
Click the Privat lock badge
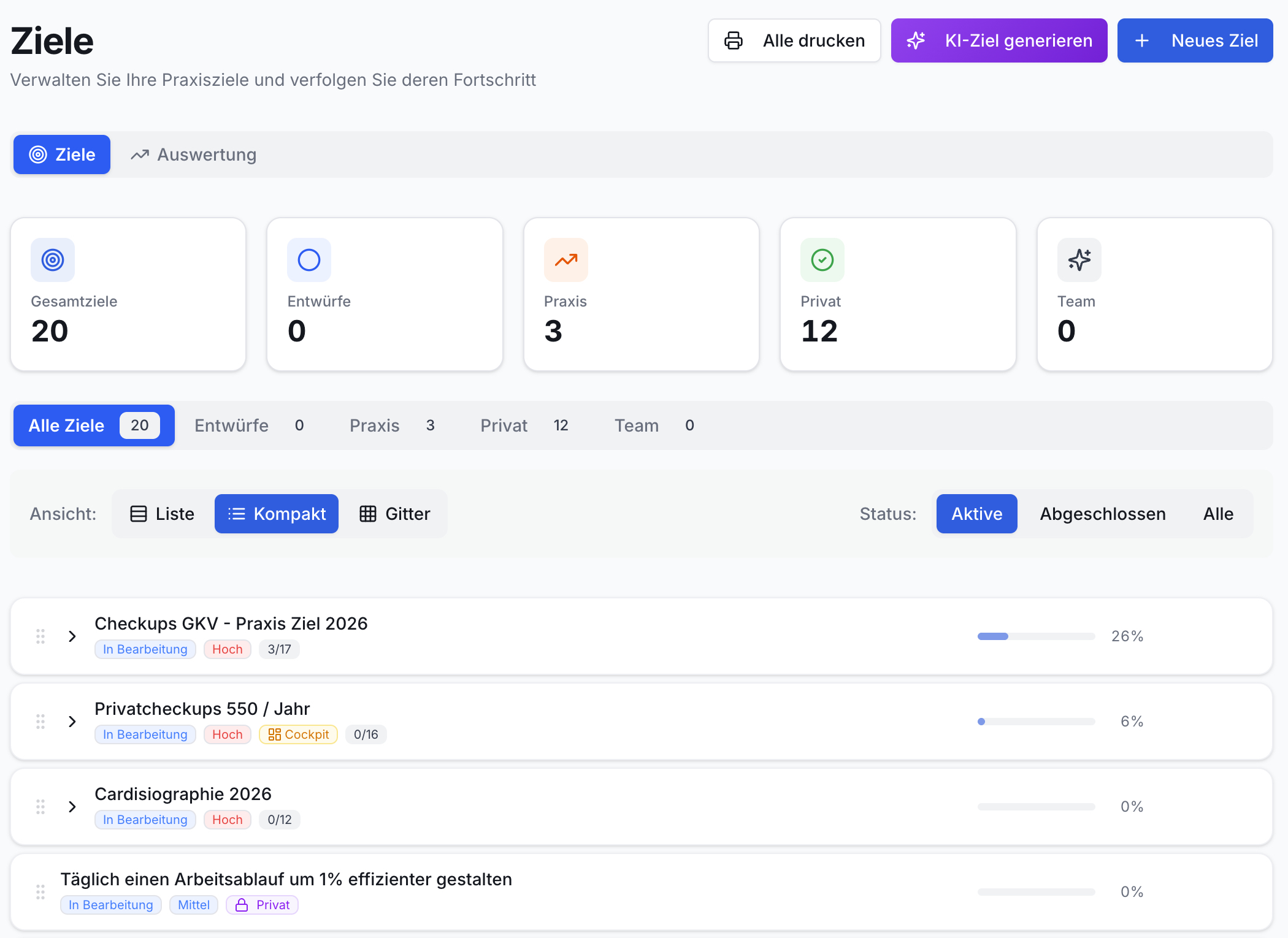(x=263, y=905)
